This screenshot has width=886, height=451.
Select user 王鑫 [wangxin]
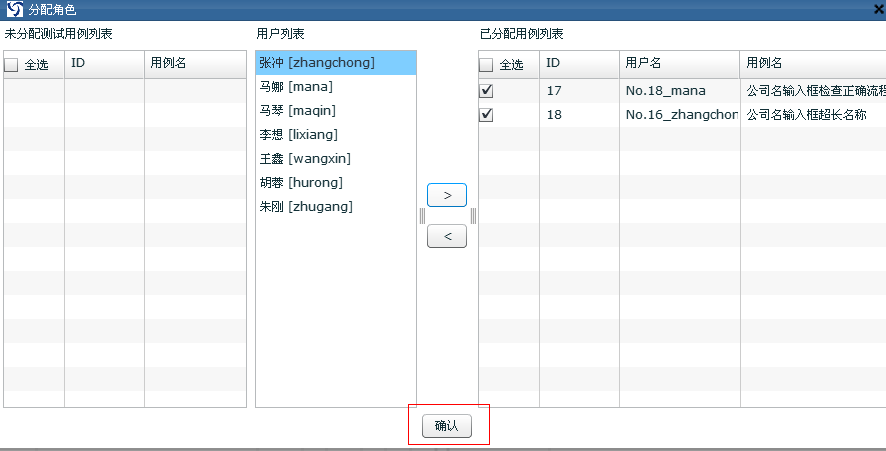[x=304, y=159]
